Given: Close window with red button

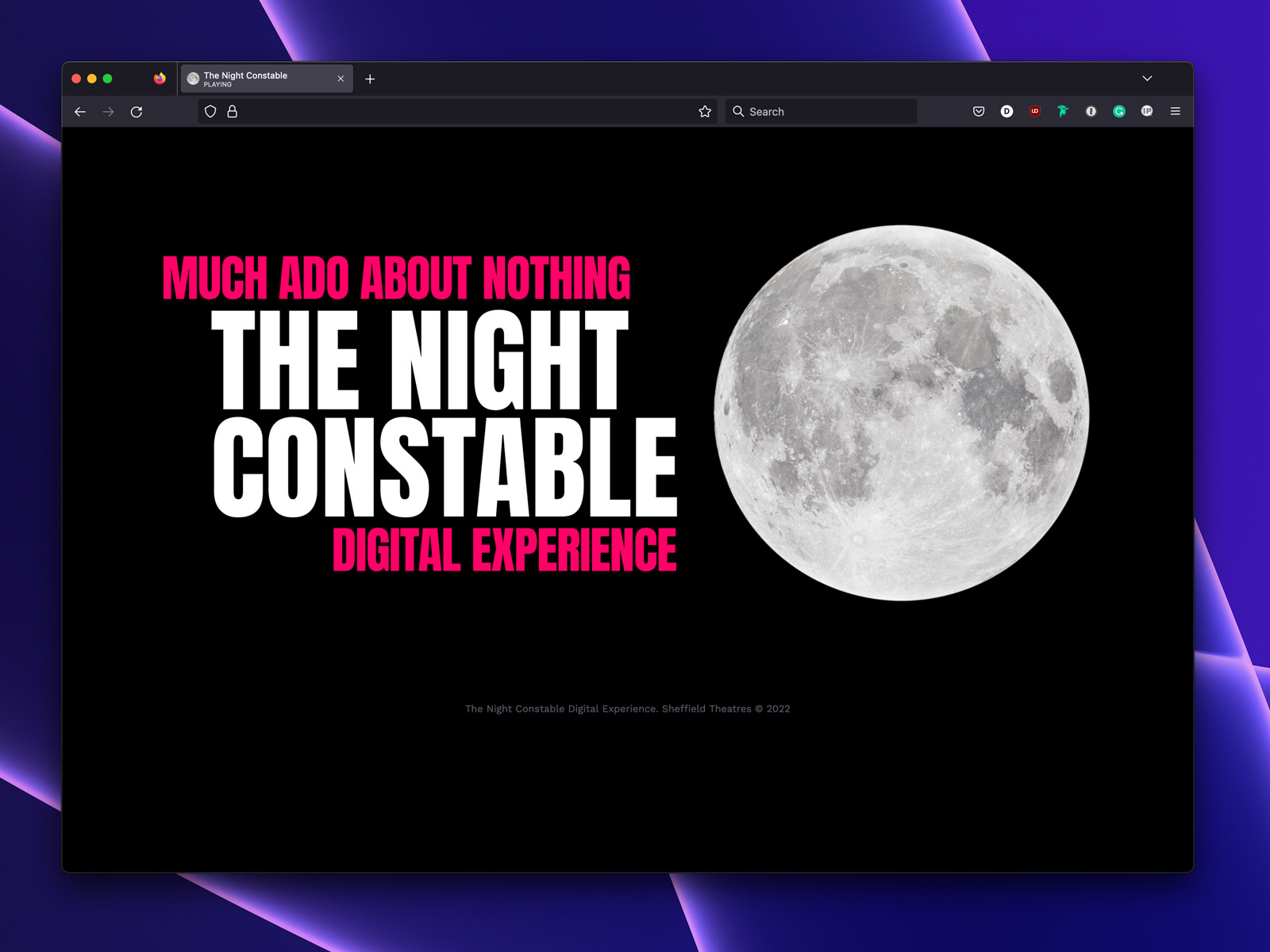Looking at the screenshot, I should tap(76, 79).
